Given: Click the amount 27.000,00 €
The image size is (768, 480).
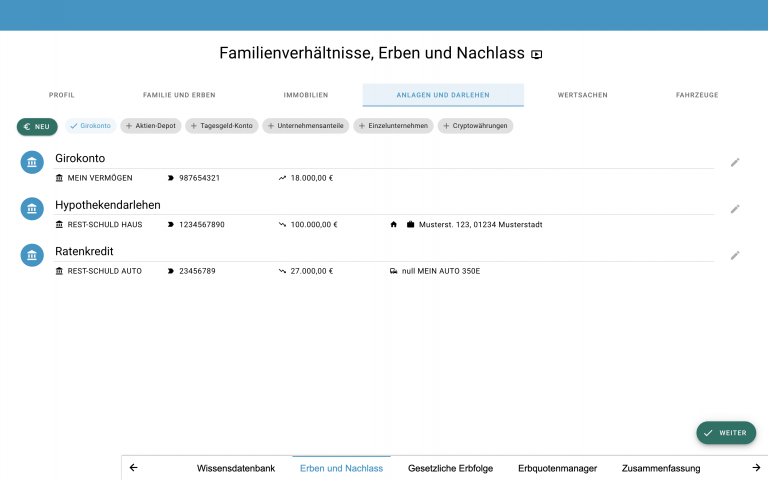Looking at the screenshot, I should pyautogui.click(x=312, y=271).
